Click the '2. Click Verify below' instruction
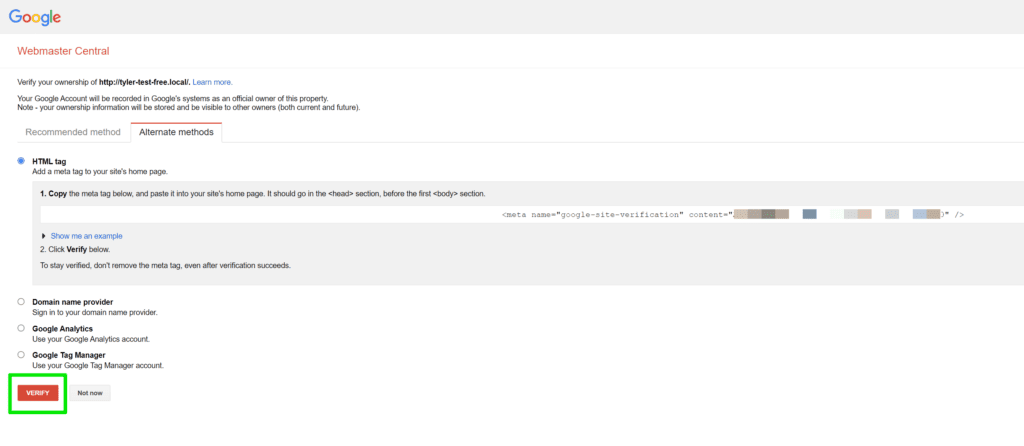Viewport: 1024px width, 446px height. click(75, 249)
